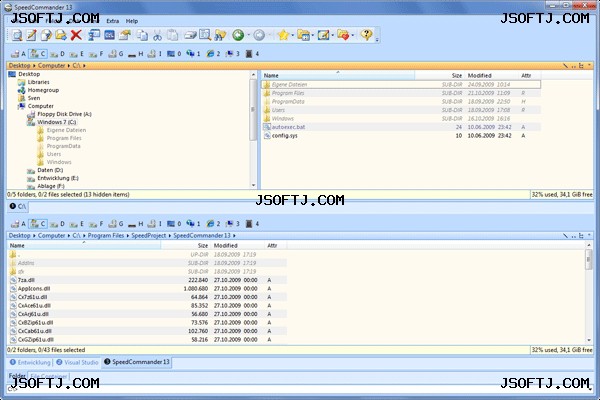Viewport: 600px width, 400px height.
Task: Click the question mark Help toolbar icon
Action: 366,35
